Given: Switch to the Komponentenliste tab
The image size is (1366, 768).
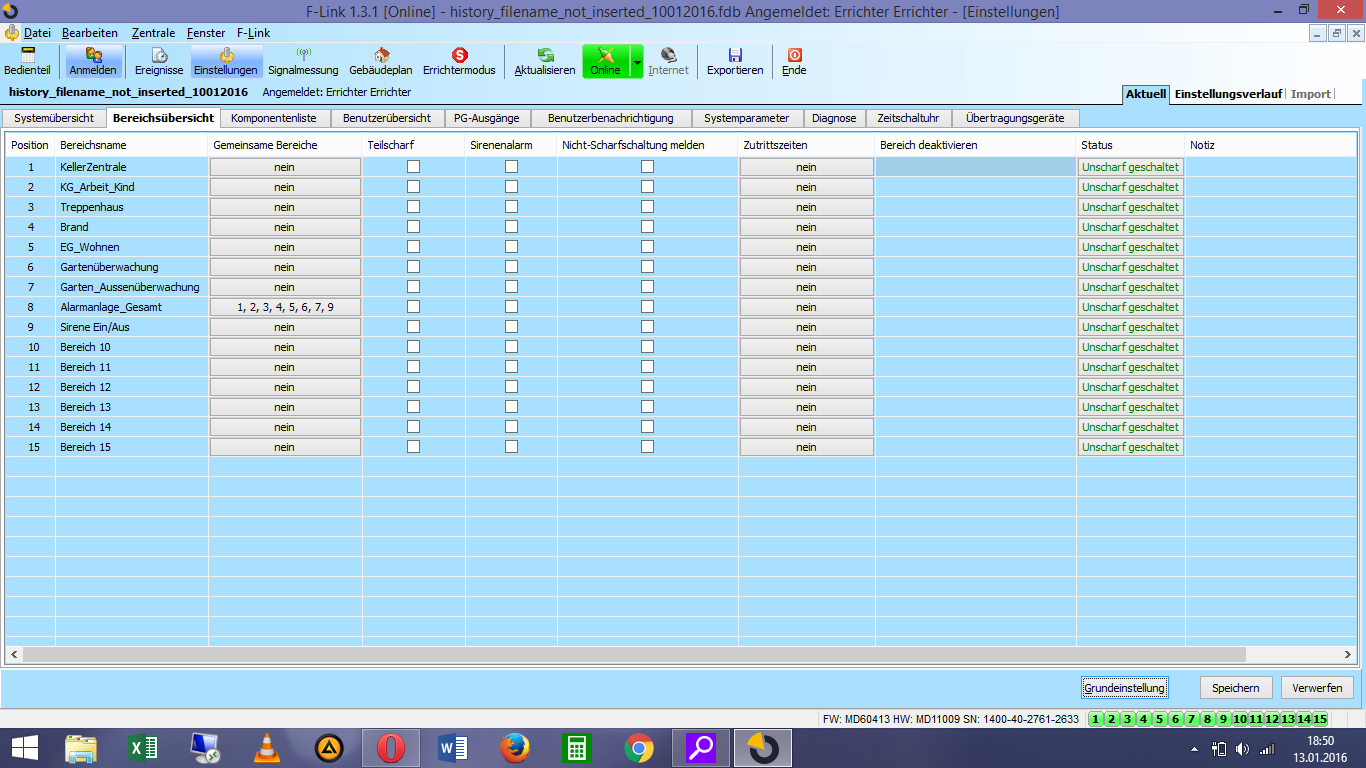Looking at the screenshot, I should 273,118.
